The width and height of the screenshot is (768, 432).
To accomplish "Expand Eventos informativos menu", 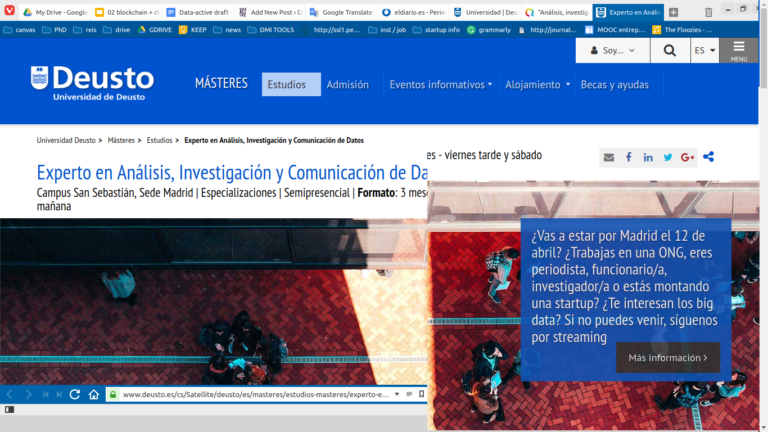I will coord(440,85).
